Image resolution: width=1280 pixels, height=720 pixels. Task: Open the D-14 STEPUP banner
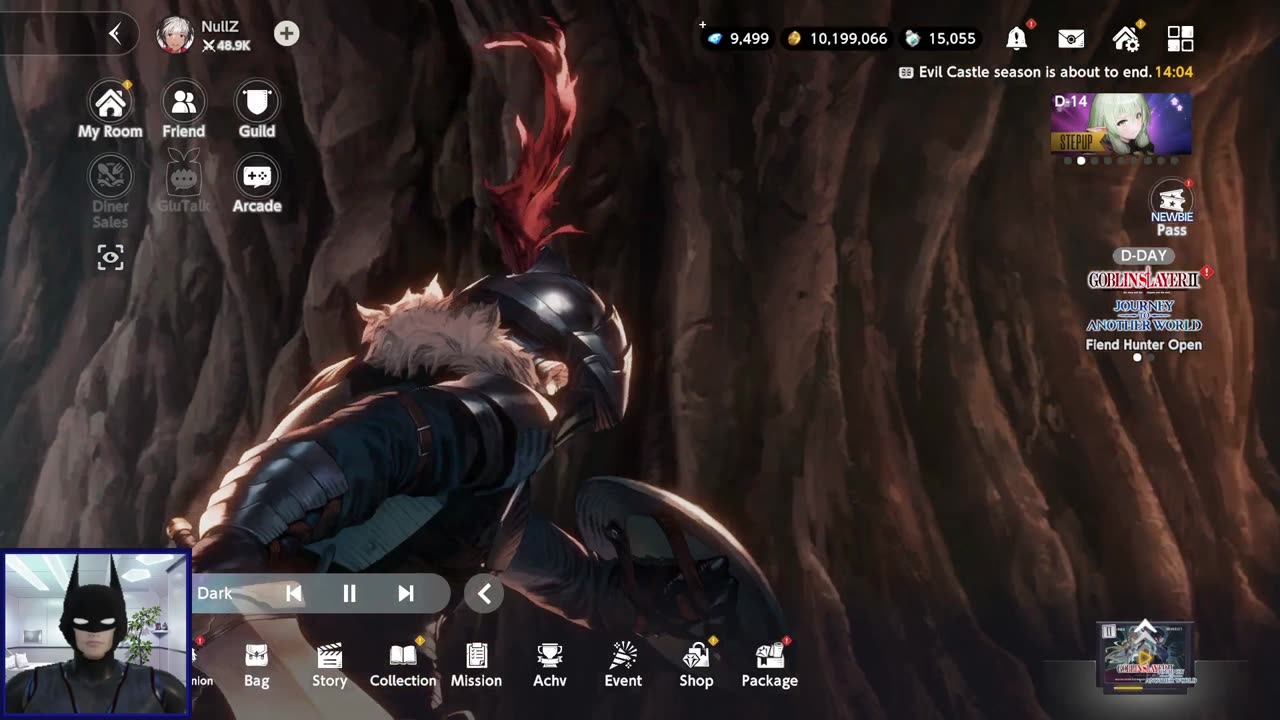(1120, 123)
